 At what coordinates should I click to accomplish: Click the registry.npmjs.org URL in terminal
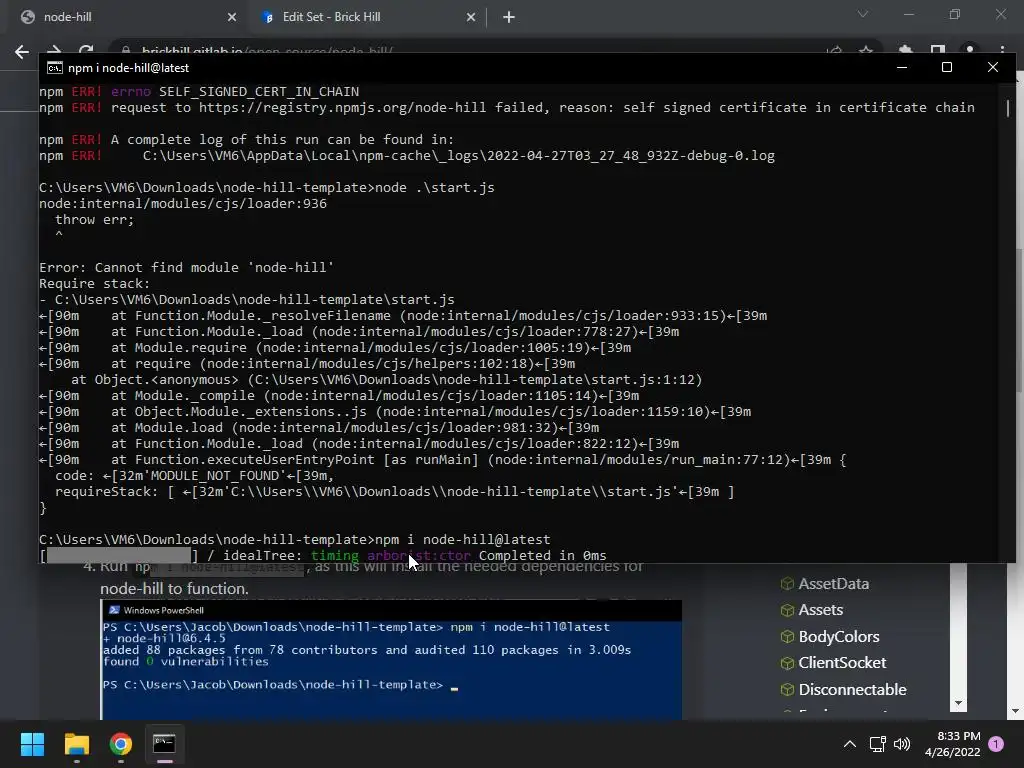(342, 108)
